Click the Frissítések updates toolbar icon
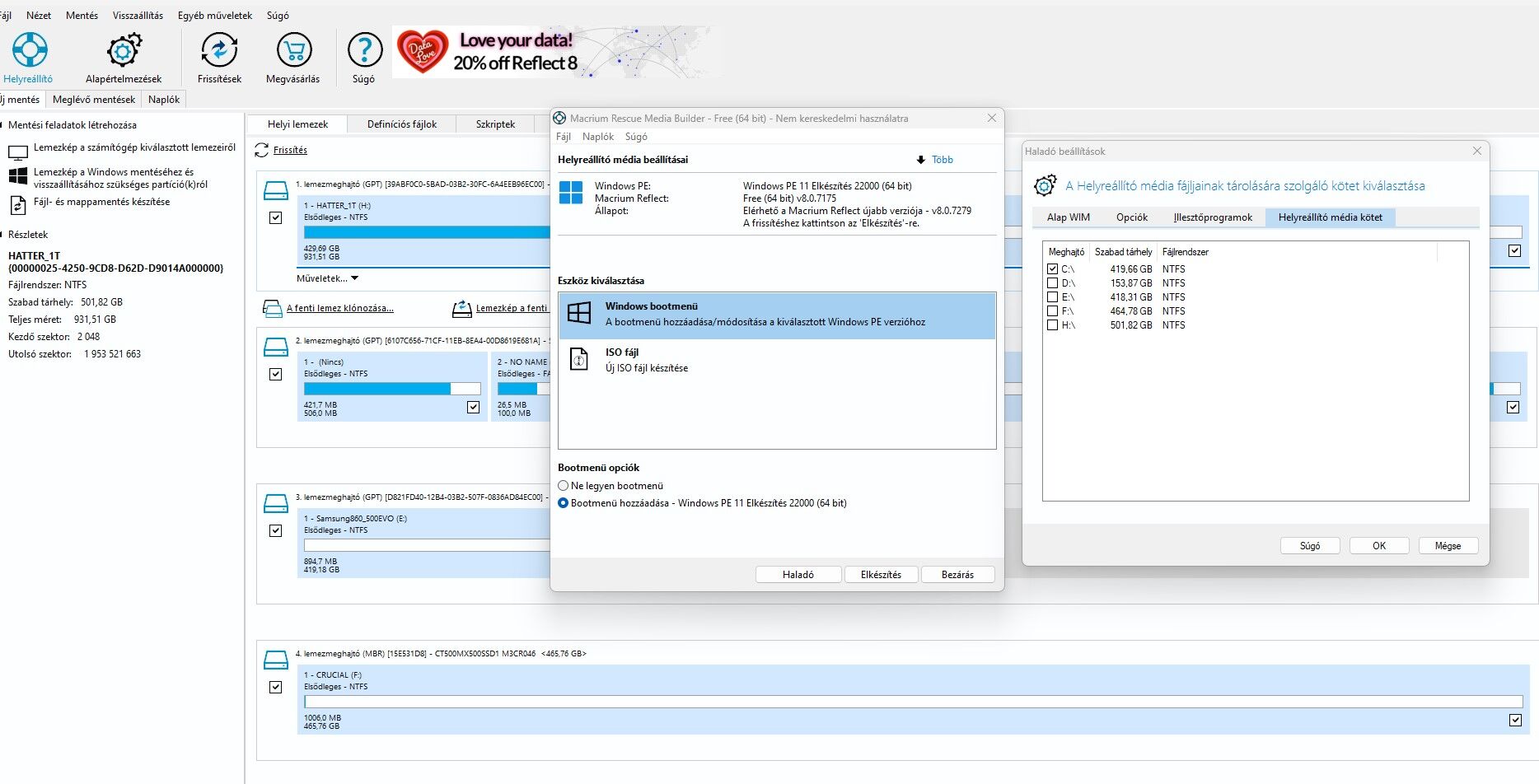This screenshot has width=1539, height=784. (219, 50)
